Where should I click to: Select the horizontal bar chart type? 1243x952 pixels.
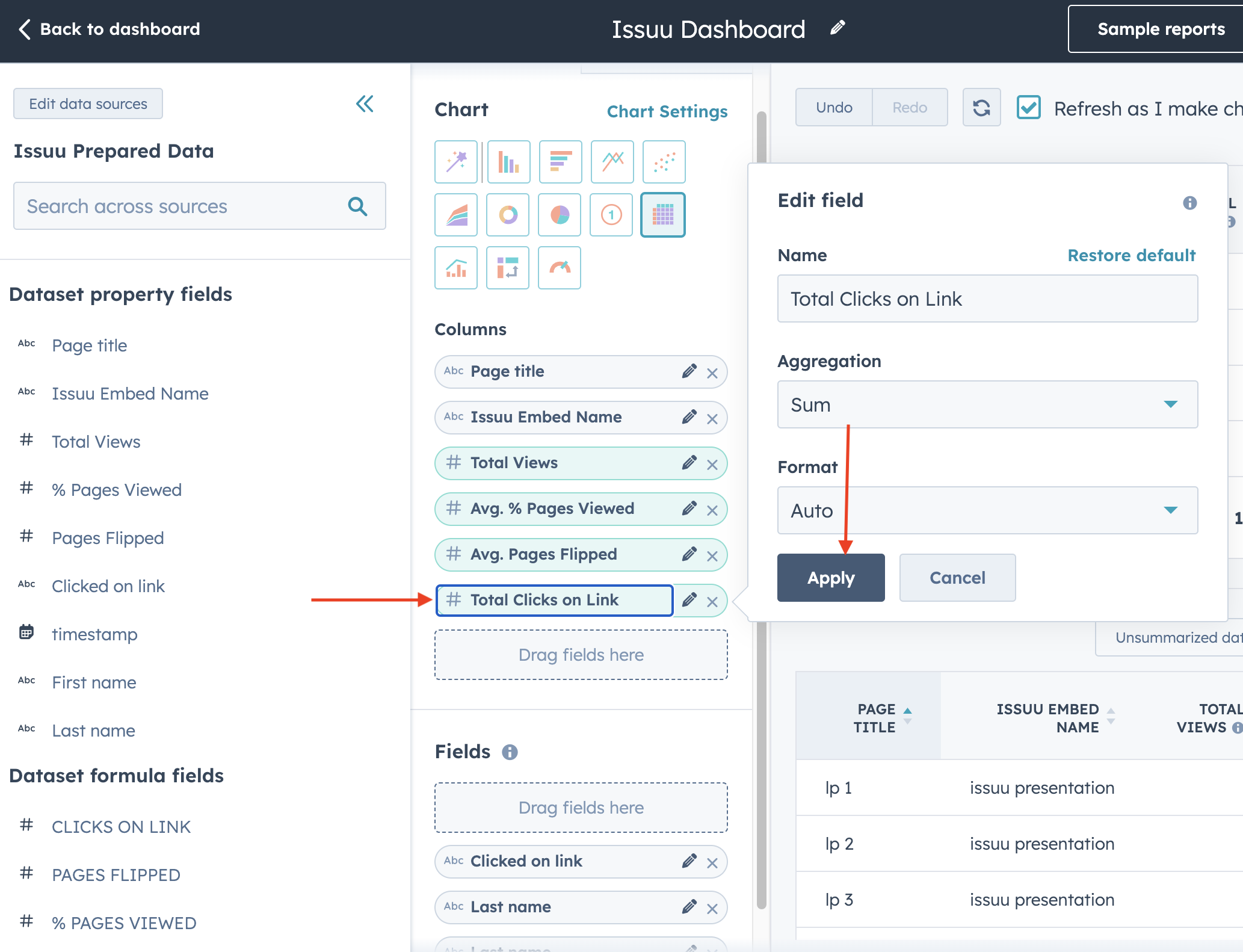pyautogui.click(x=560, y=162)
